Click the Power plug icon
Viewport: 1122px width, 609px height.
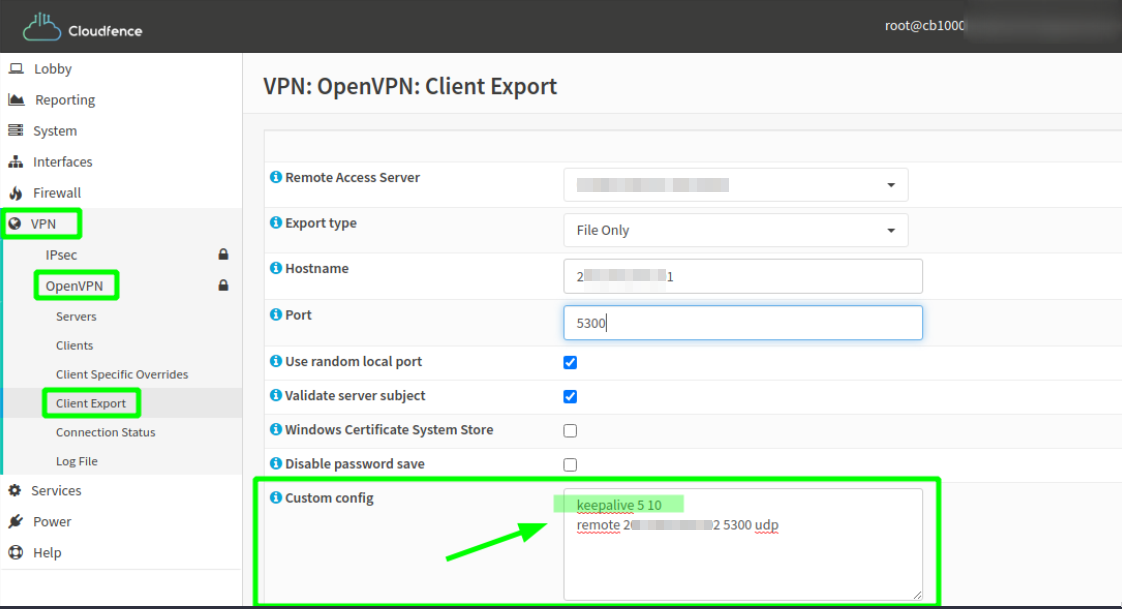[x=16, y=521]
